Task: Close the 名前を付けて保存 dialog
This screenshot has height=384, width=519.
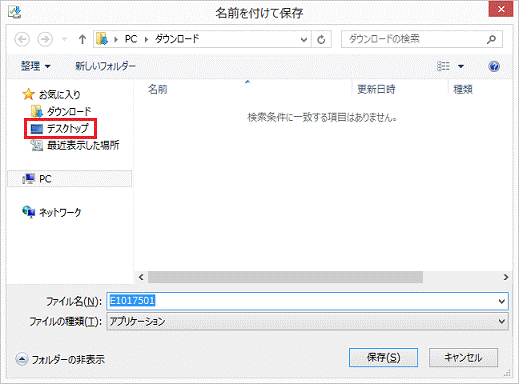Action: click(x=501, y=9)
